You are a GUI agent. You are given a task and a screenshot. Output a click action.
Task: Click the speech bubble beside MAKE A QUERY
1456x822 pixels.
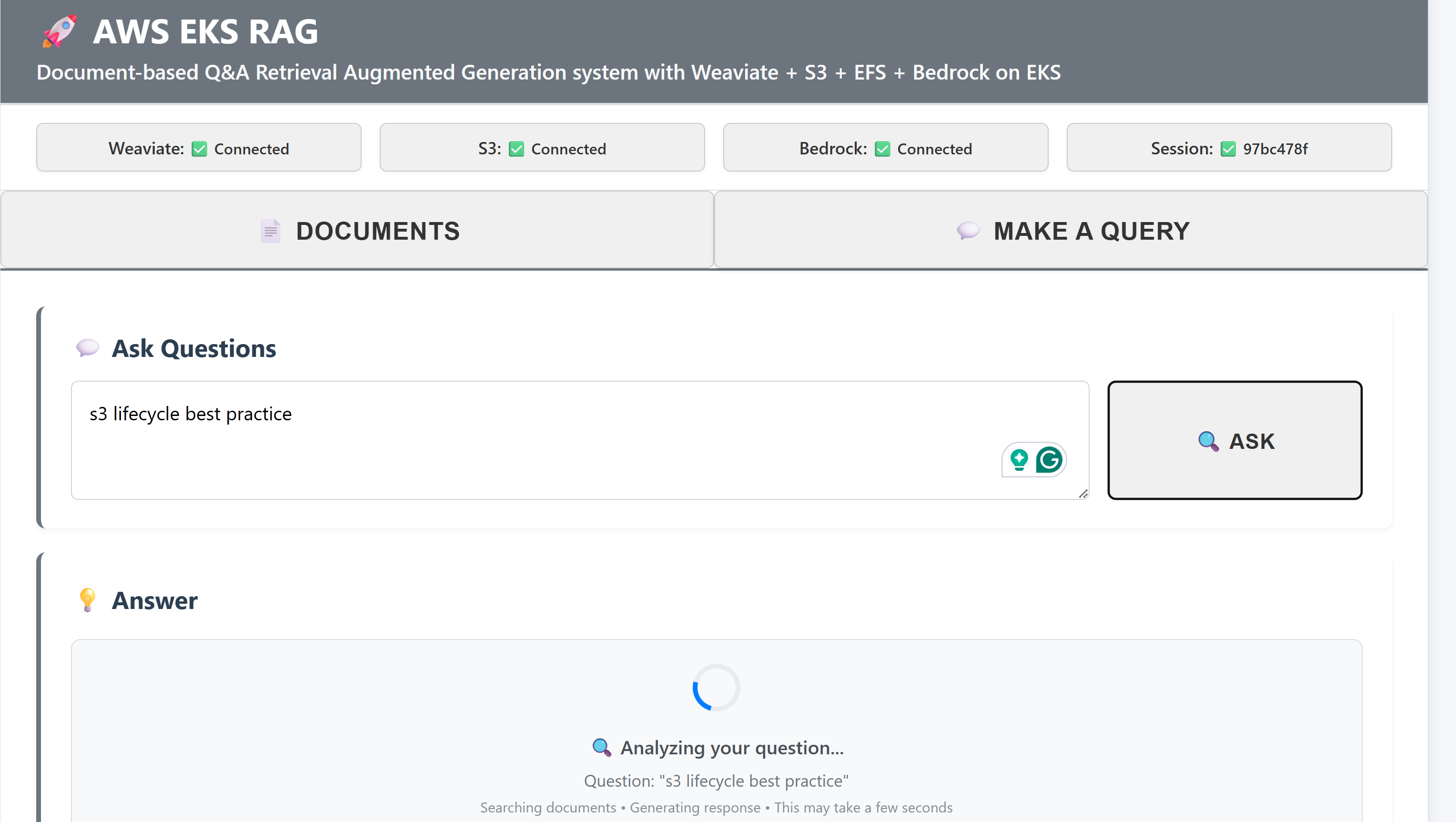(x=968, y=231)
